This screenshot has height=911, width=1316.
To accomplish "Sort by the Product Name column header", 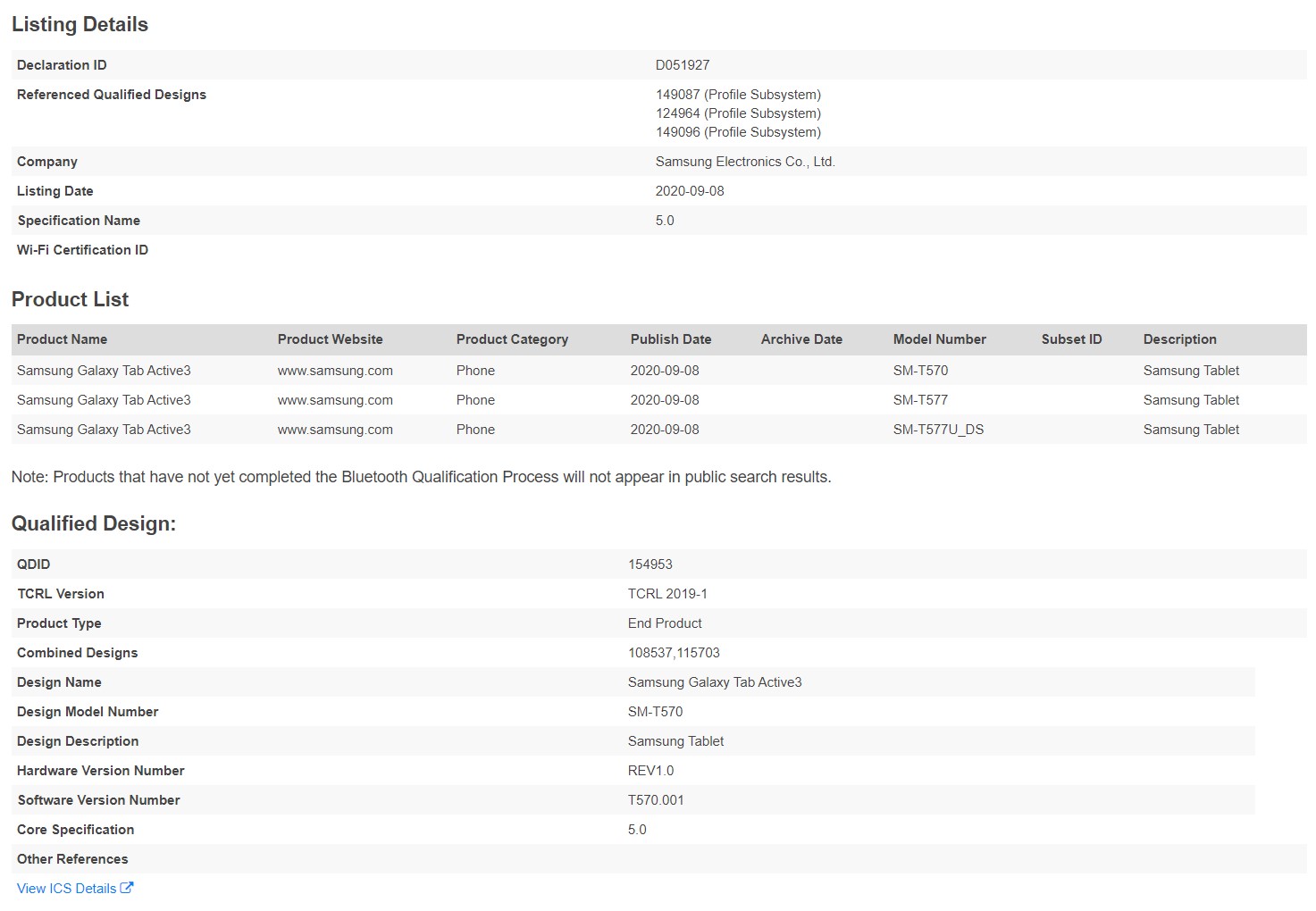I will tap(62, 339).
